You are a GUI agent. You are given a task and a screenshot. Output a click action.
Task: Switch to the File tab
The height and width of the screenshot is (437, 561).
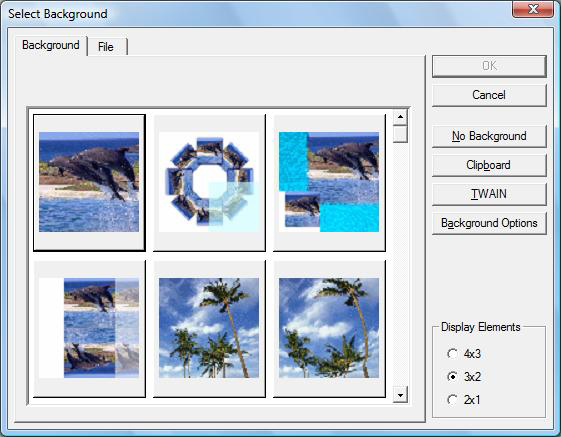107,47
